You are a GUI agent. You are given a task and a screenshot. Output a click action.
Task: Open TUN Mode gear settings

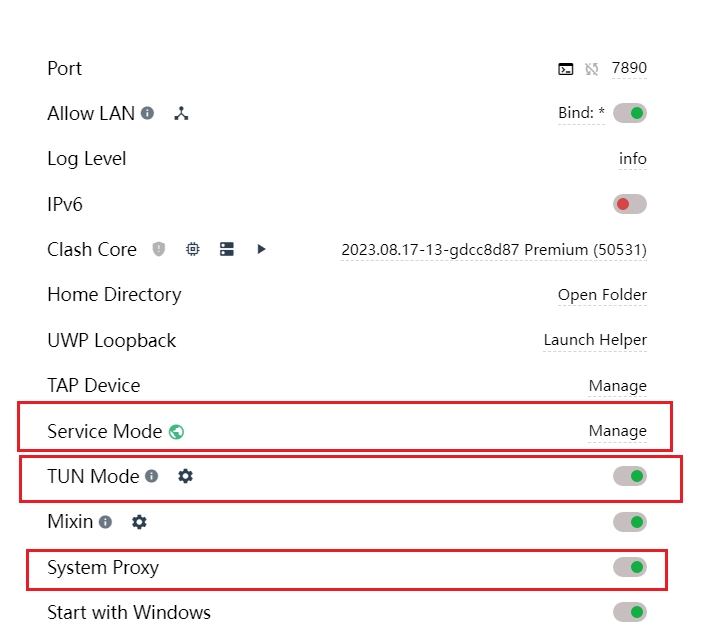(x=185, y=476)
